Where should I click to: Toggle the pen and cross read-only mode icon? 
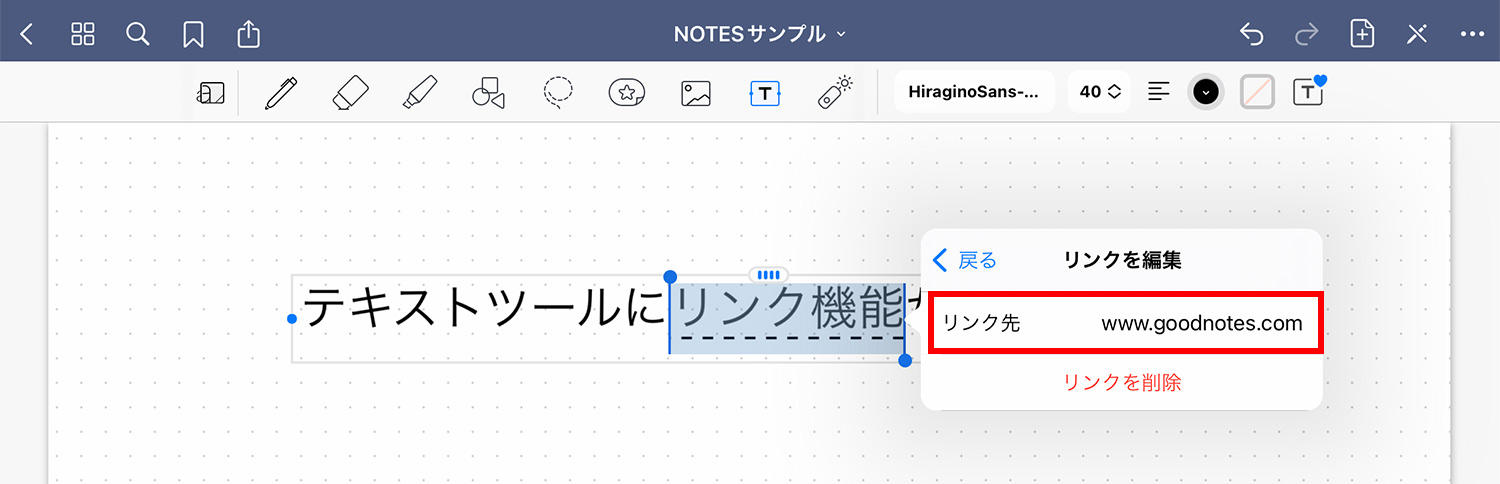(1417, 34)
